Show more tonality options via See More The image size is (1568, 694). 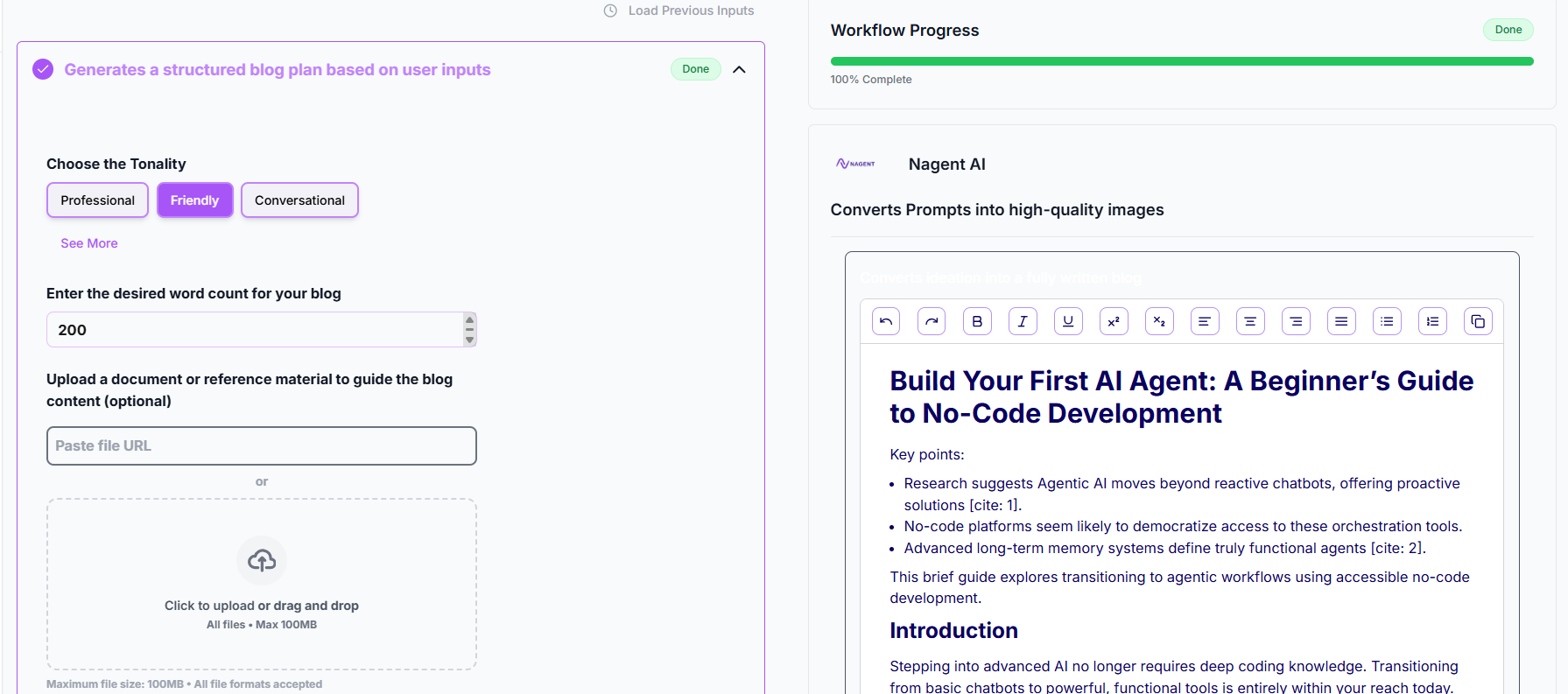89,243
